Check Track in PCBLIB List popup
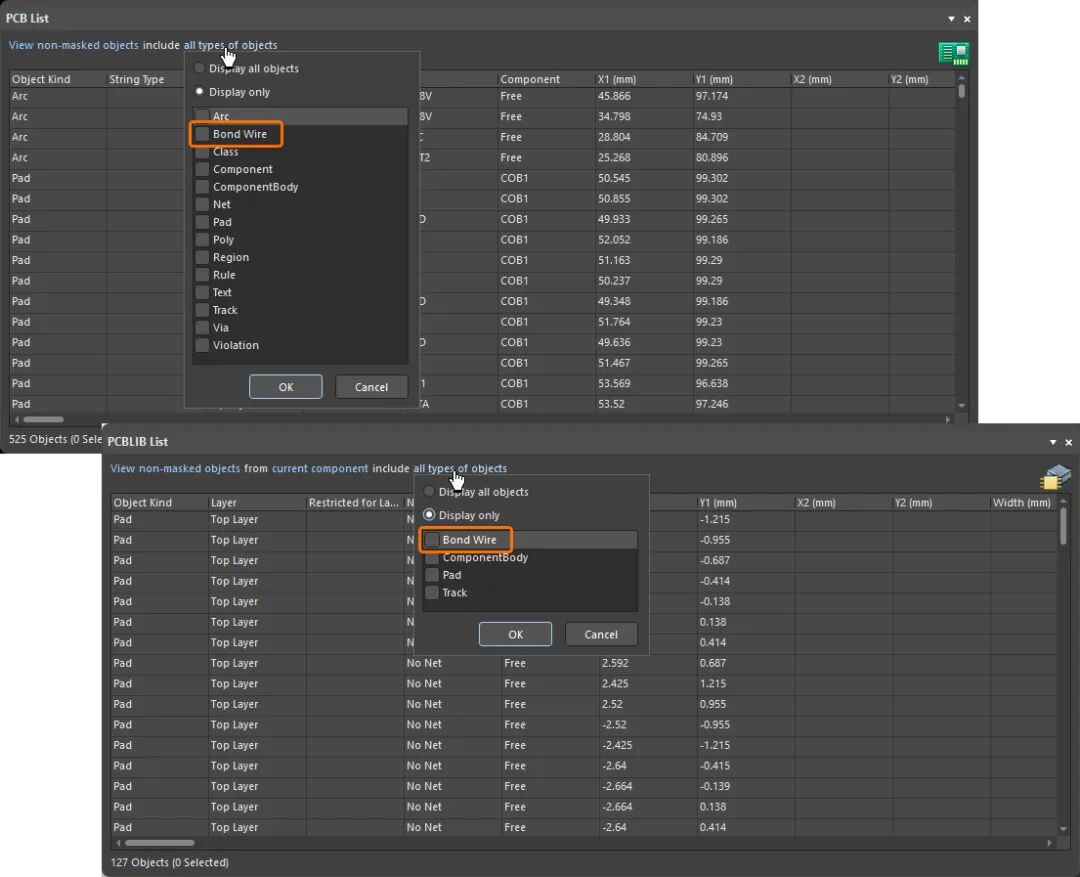The height and width of the screenshot is (877, 1080). [x=432, y=593]
